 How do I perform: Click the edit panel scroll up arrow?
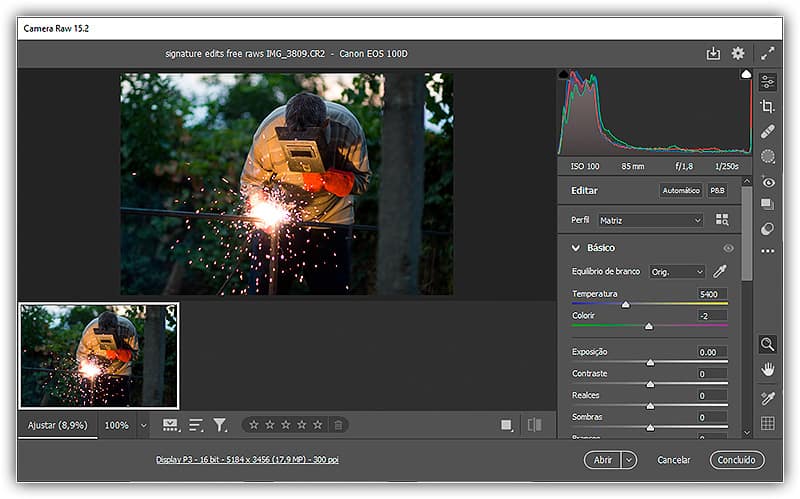[747, 181]
